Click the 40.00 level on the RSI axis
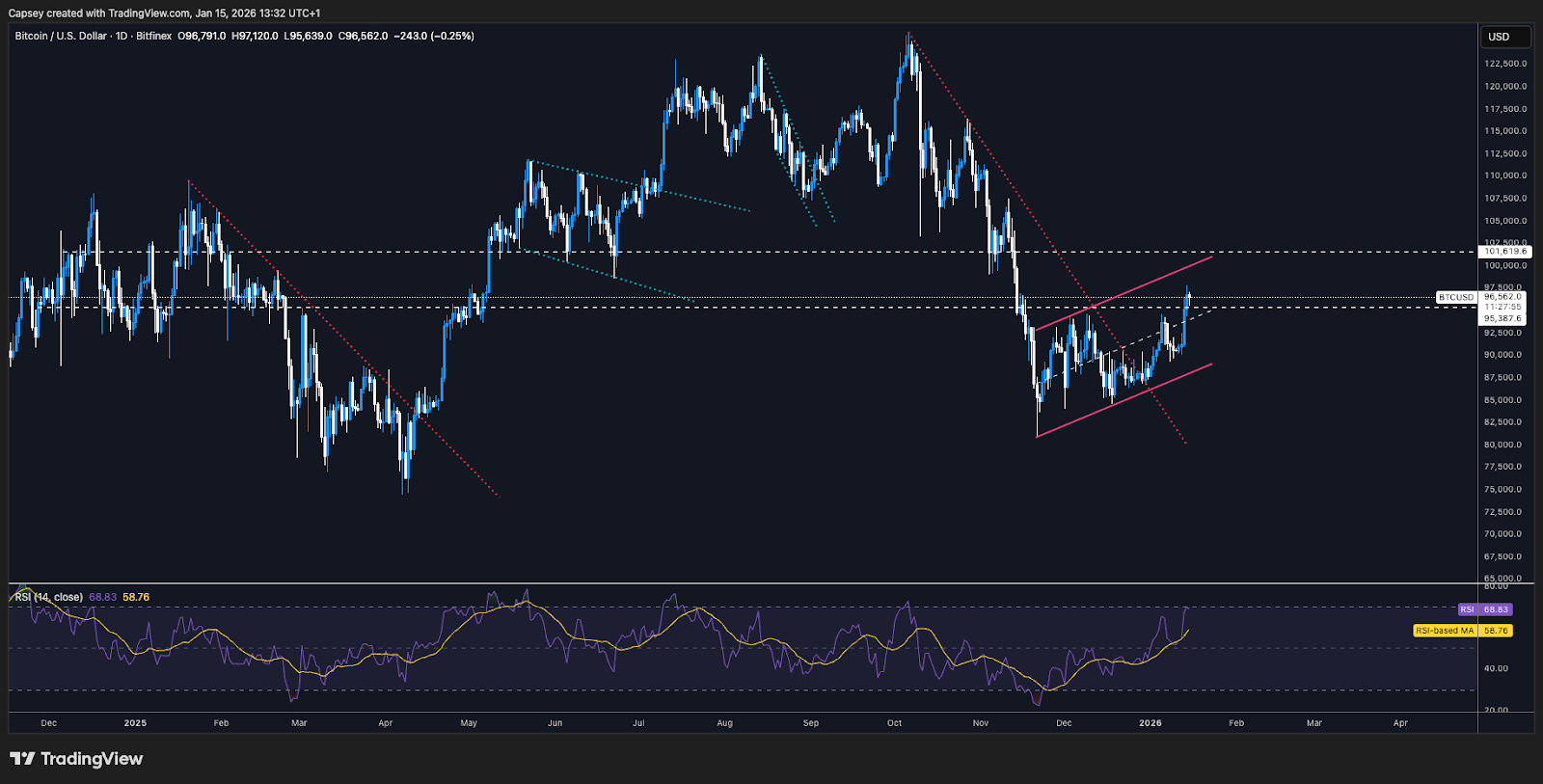The height and width of the screenshot is (784, 1543). pyautogui.click(x=1496, y=668)
